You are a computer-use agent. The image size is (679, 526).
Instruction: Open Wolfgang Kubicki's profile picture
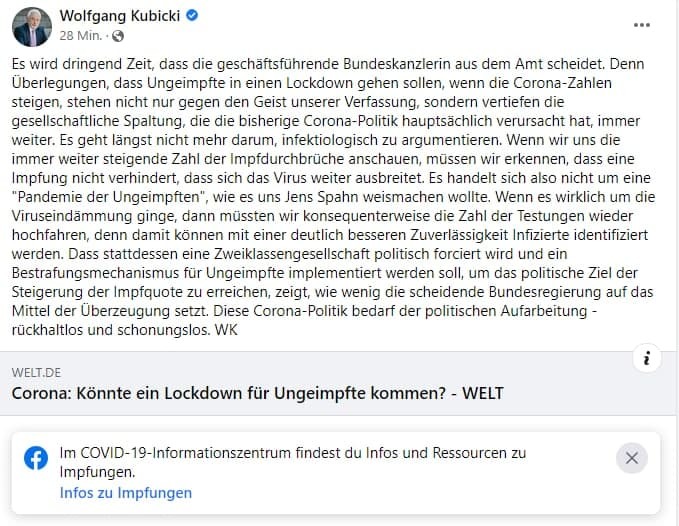coord(32,27)
